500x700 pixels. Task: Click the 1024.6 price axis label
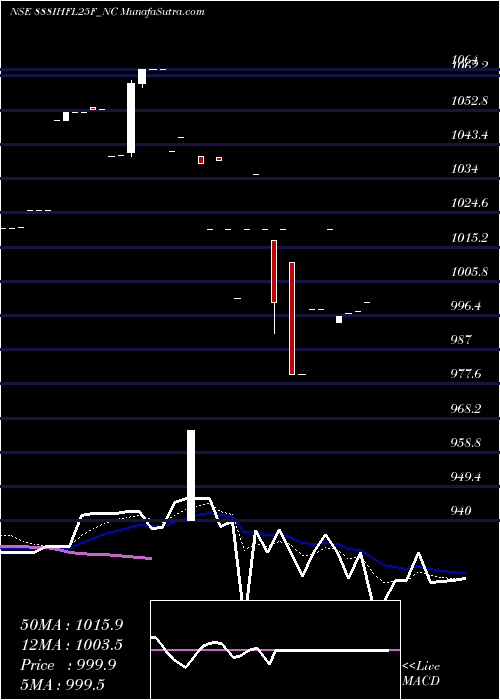469,203
